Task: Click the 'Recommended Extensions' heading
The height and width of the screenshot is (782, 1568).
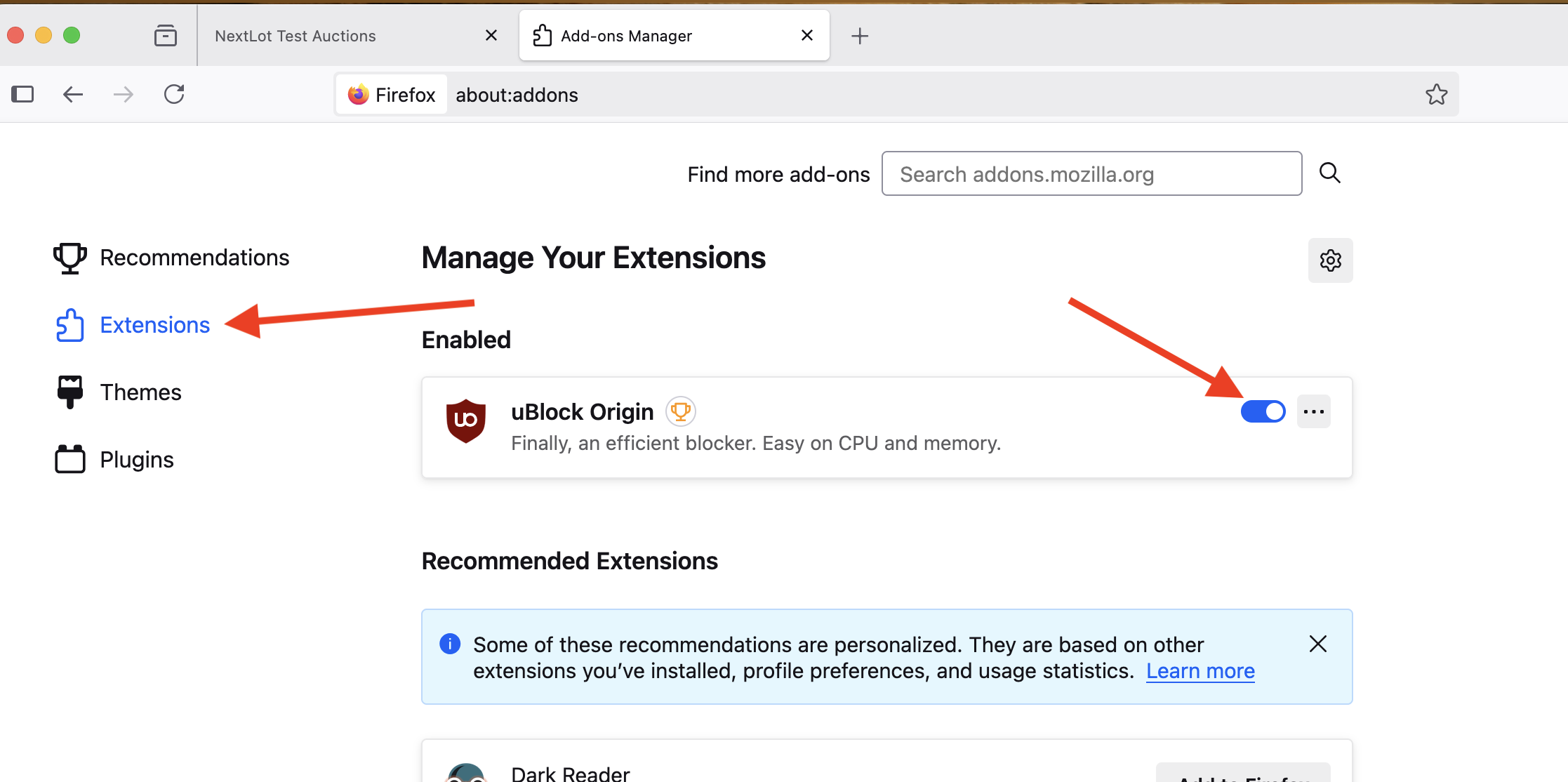Action: click(570, 561)
